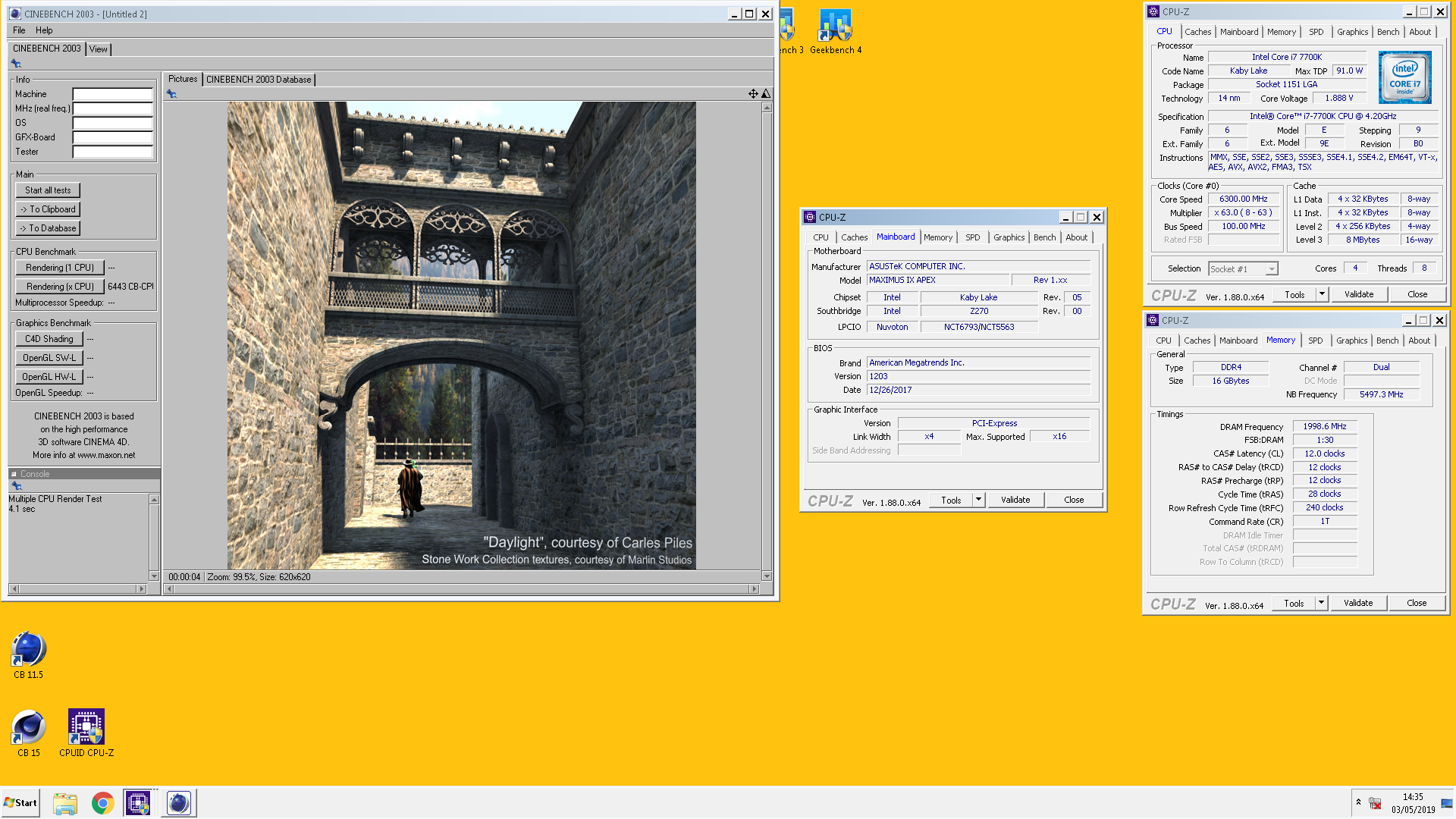Open Tools dropdown arrow in top CPU-Z window
Viewport: 1456px width, 819px height.
[1322, 294]
